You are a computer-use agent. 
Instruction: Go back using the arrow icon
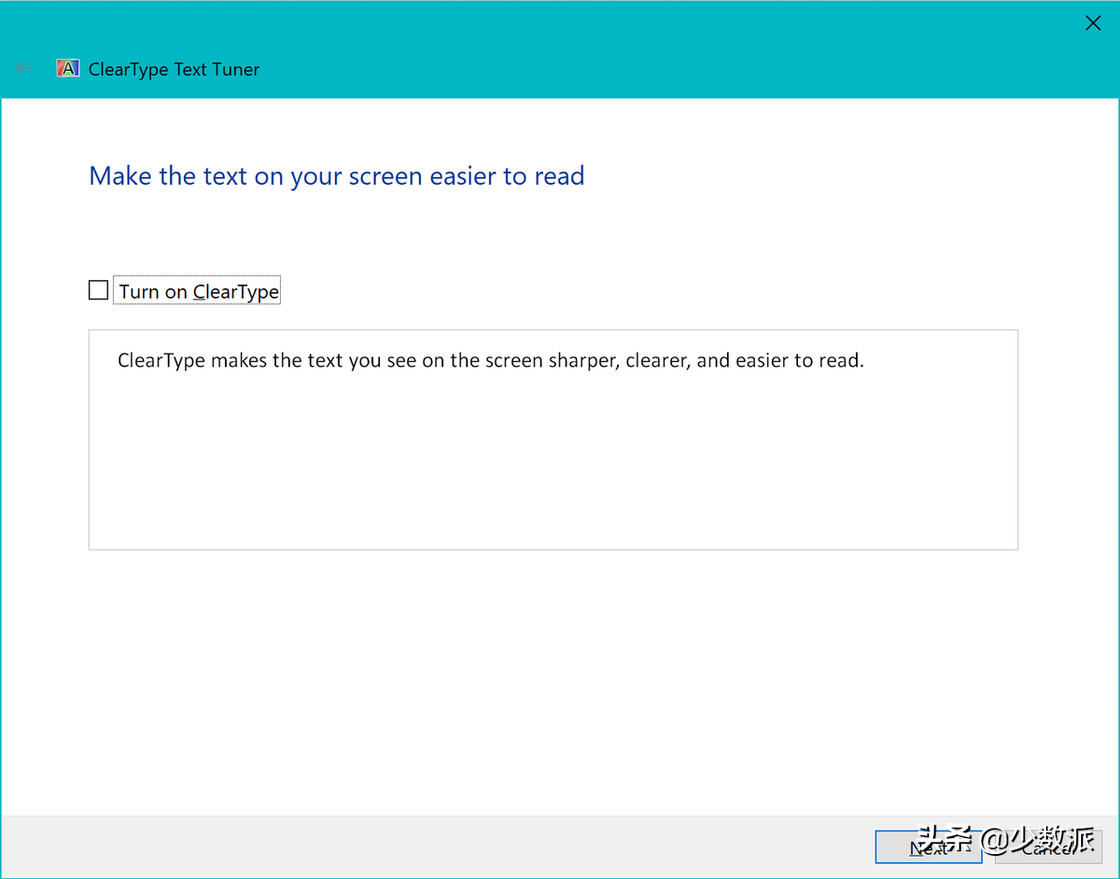[x=24, y=69]
